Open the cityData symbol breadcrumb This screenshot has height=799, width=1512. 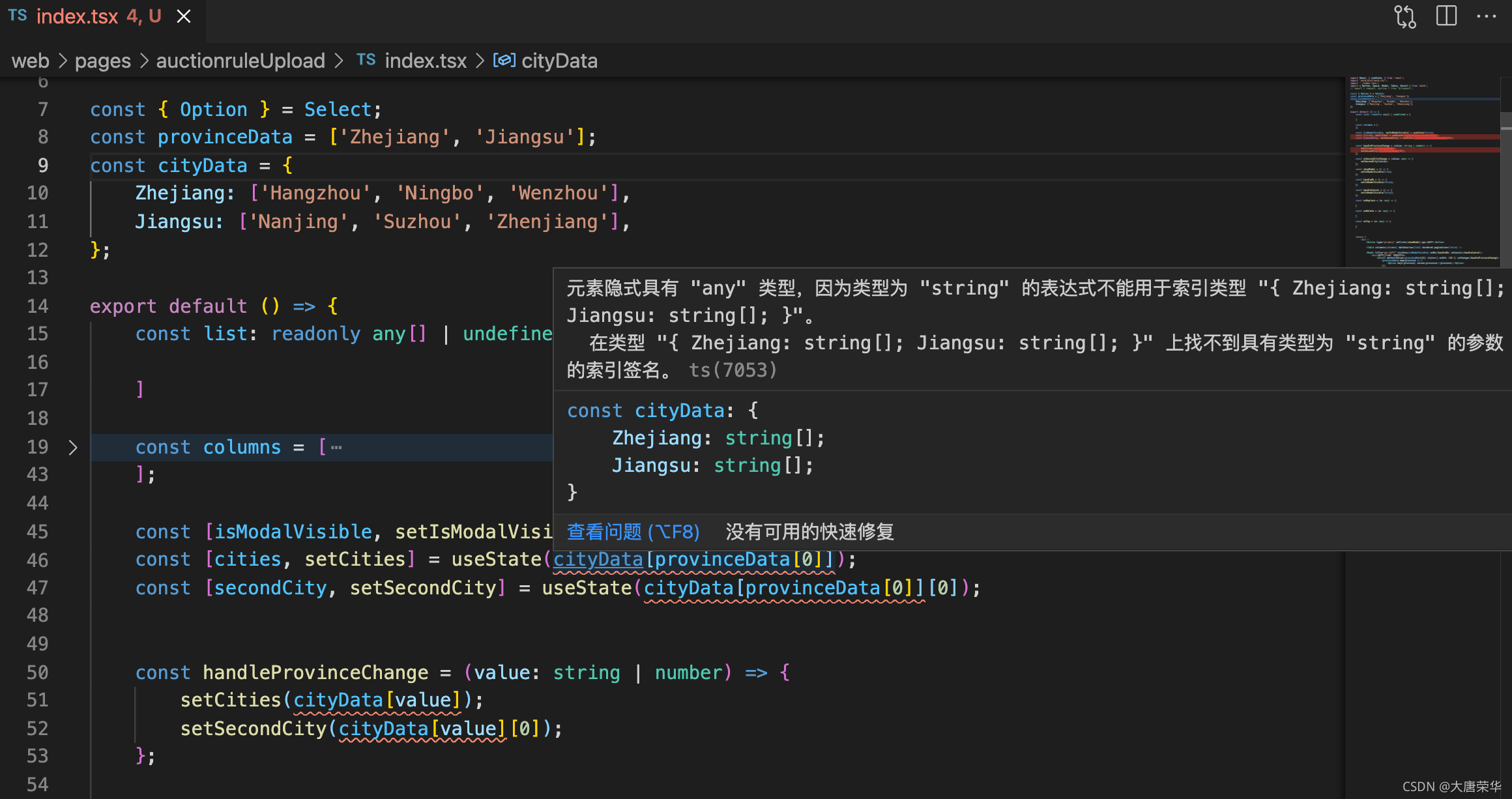(559, 61)
